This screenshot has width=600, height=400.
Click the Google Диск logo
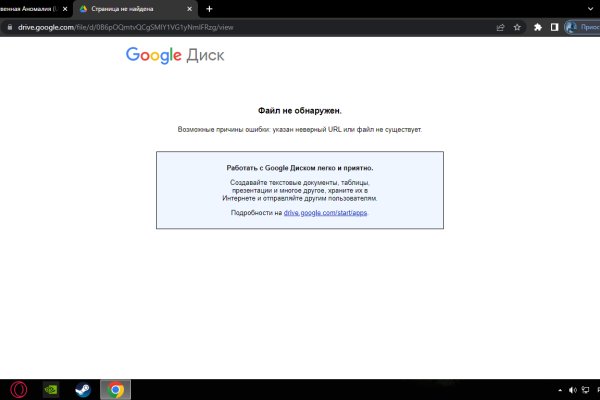(x=175, y=55)
